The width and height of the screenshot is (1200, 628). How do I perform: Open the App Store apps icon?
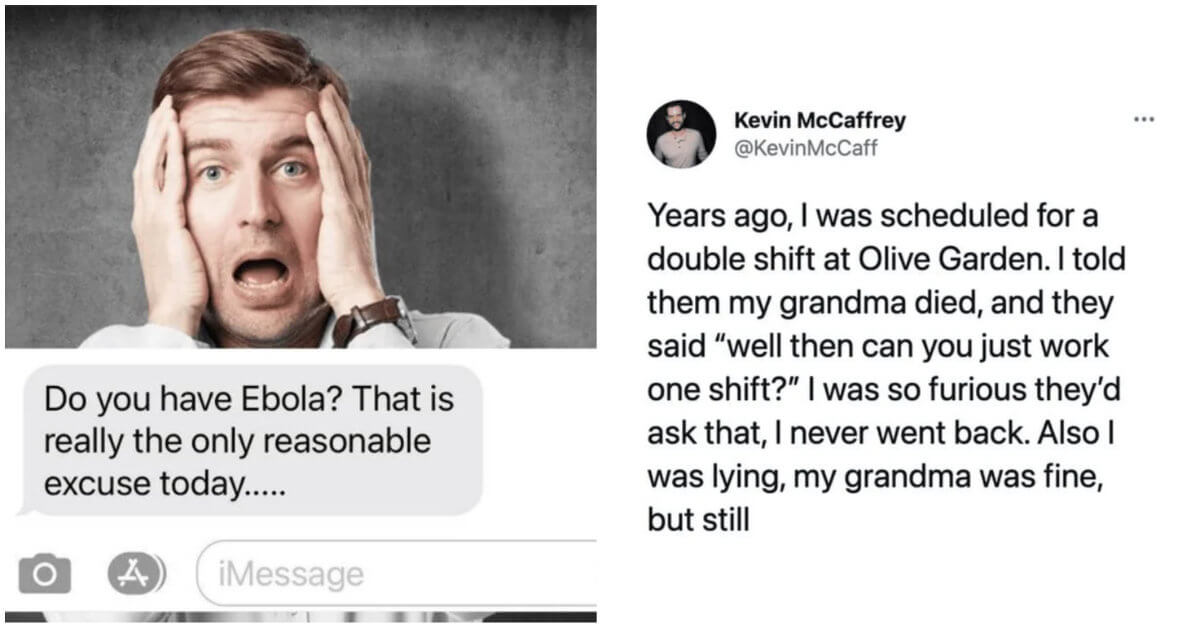[x=136, y=574]
